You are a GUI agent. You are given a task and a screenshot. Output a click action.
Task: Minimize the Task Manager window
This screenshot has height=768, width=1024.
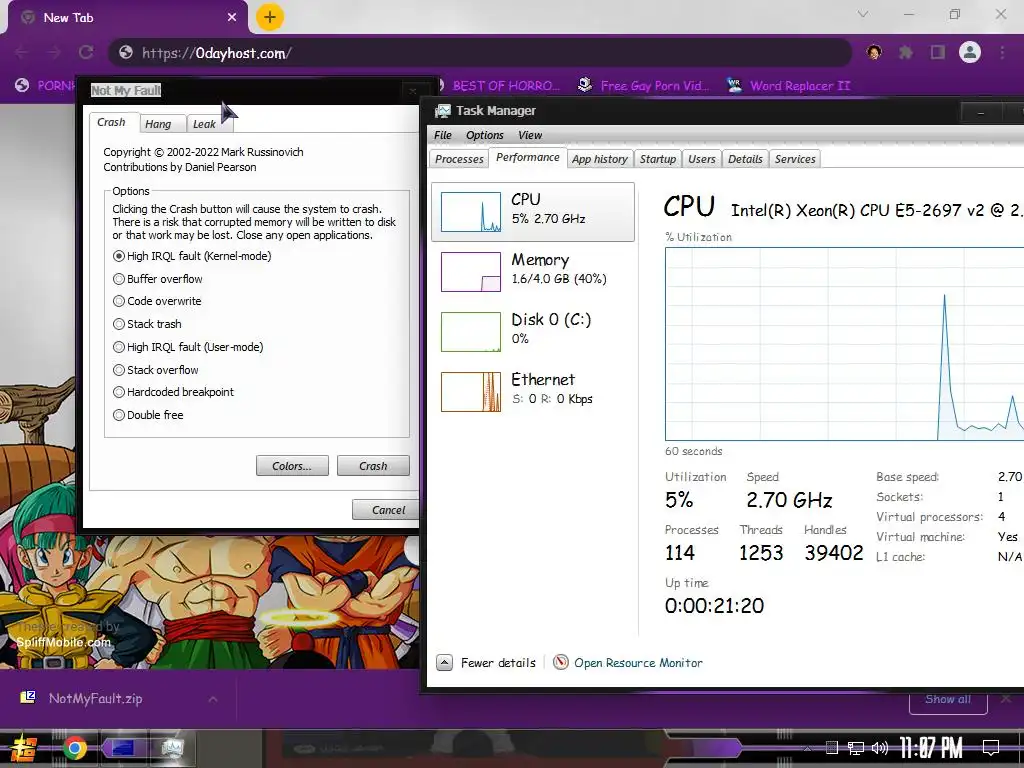980,112
